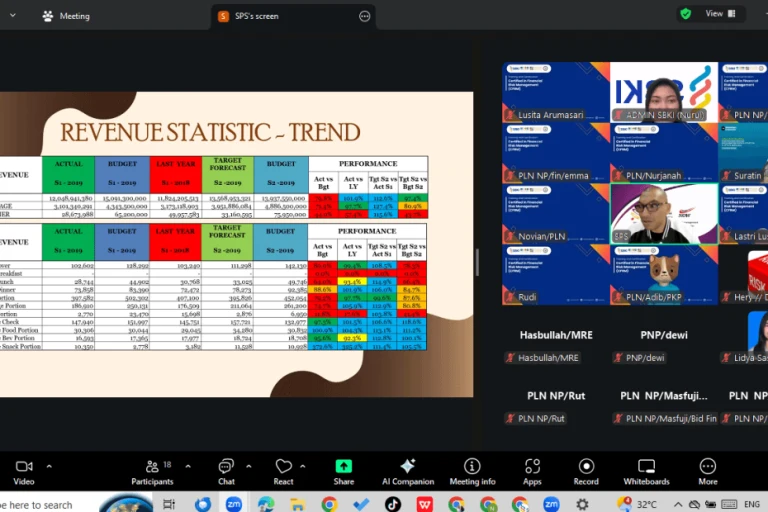The height and width of the screenshot is (512, 768).
Task: Select Hasbullah/MRE participant tile
Action: pyautogui.click(x=555, y=335)
